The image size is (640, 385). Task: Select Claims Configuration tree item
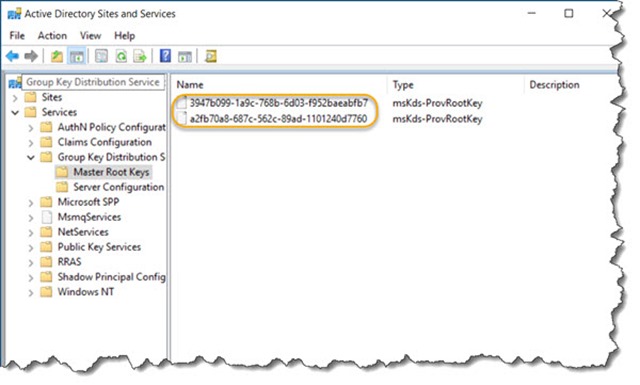click(x=104, y=142)
